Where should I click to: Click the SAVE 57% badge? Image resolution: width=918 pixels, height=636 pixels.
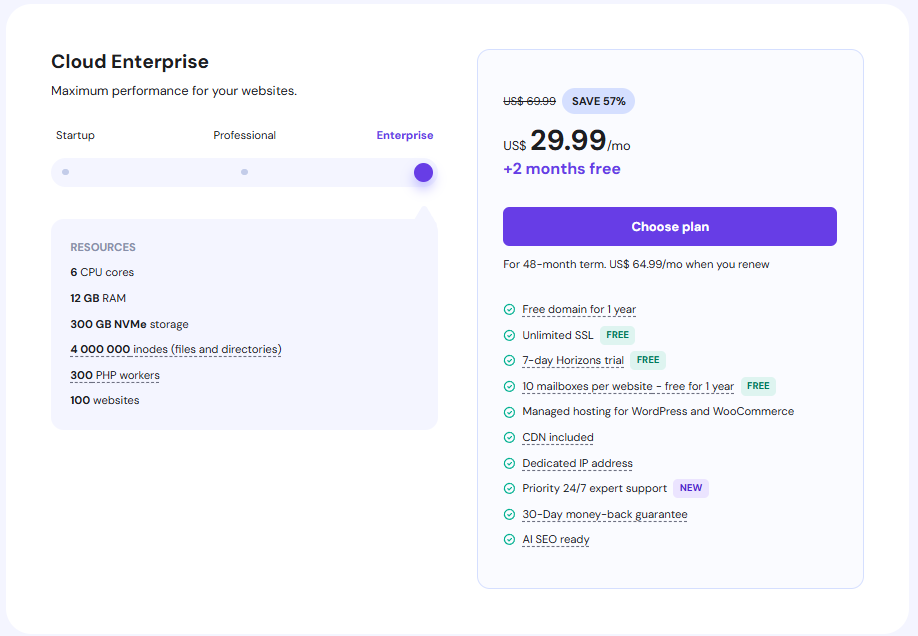pos(599,101)
